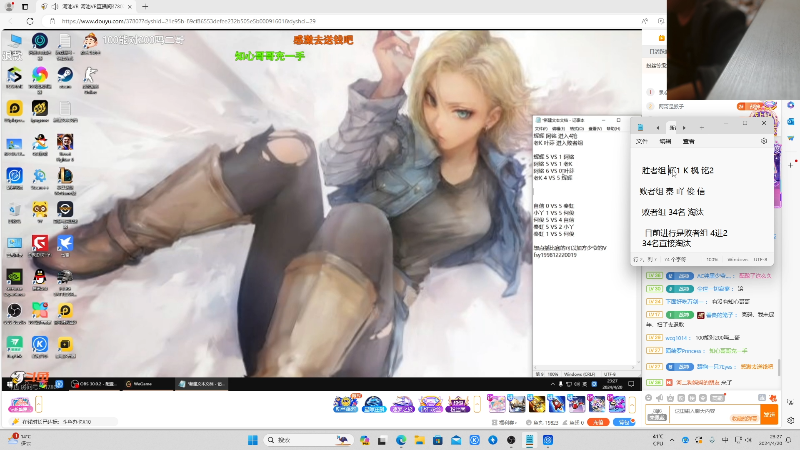The height and width of the screenshot is (450, 800).
Task: Refresh the browser page
Action: tap(30, 21)
